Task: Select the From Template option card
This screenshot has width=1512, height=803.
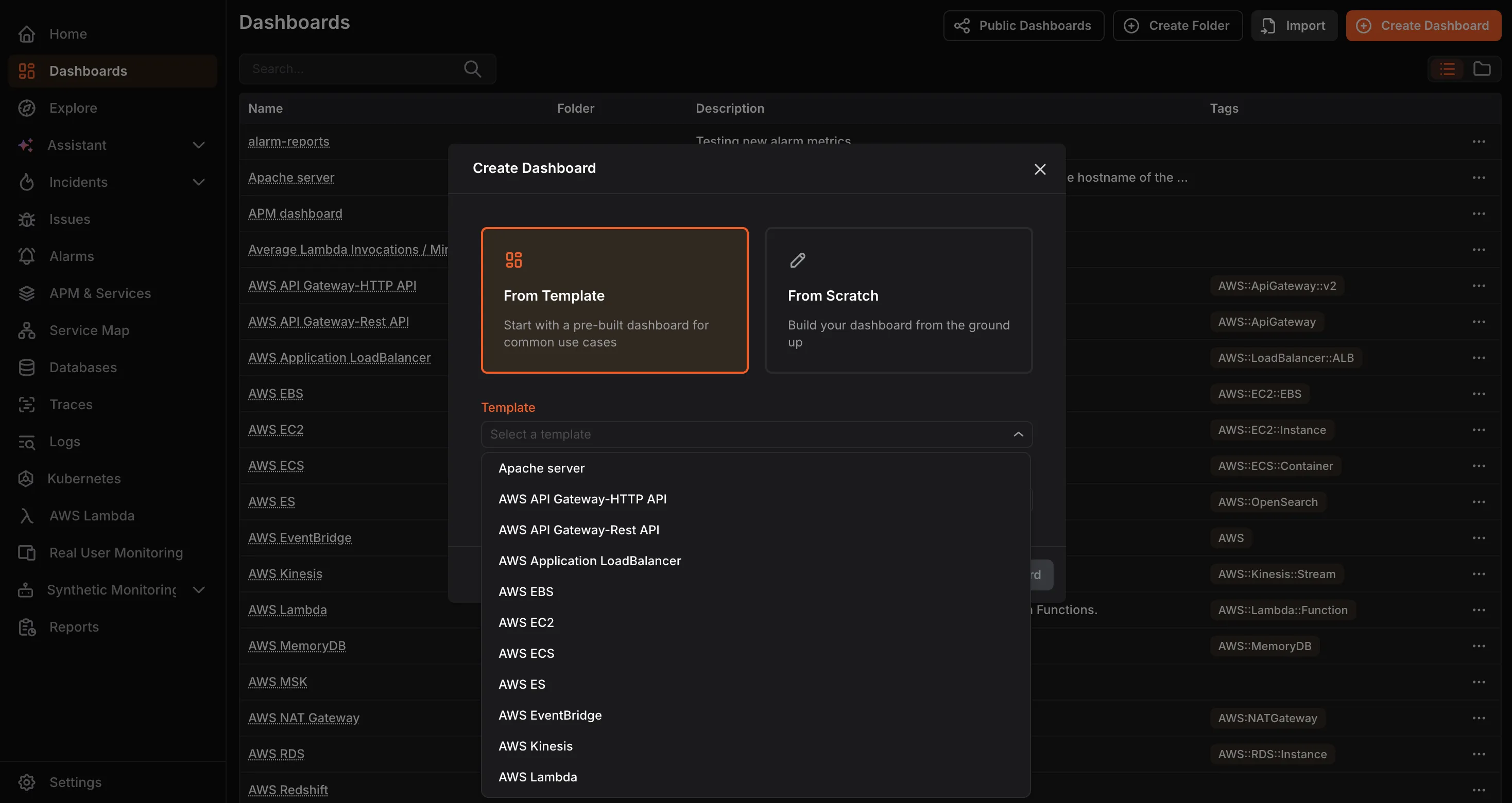Action: coord(614,300)
